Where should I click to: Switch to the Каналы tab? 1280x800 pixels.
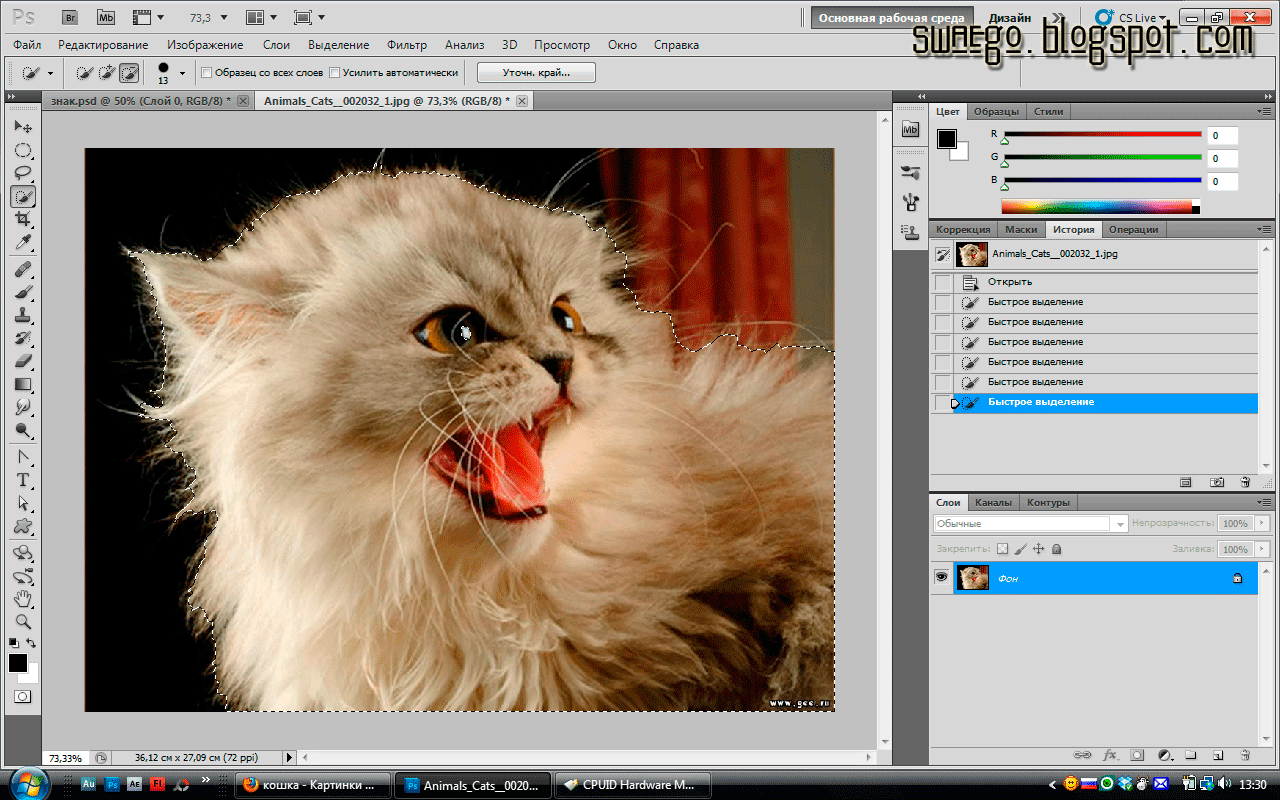click(993, 502)
